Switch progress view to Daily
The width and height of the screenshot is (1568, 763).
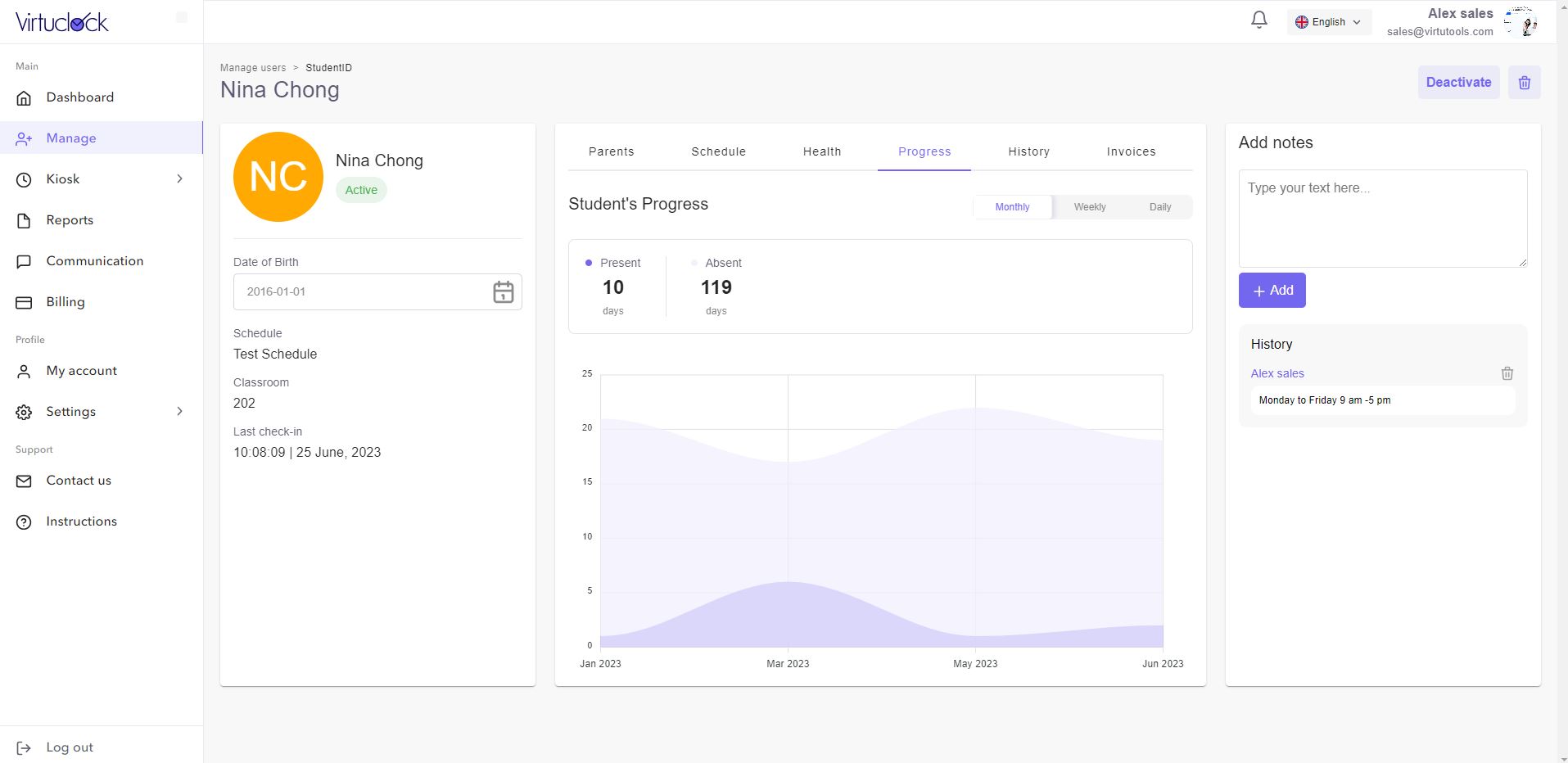pyautogui.click(x=1159, y=207)
